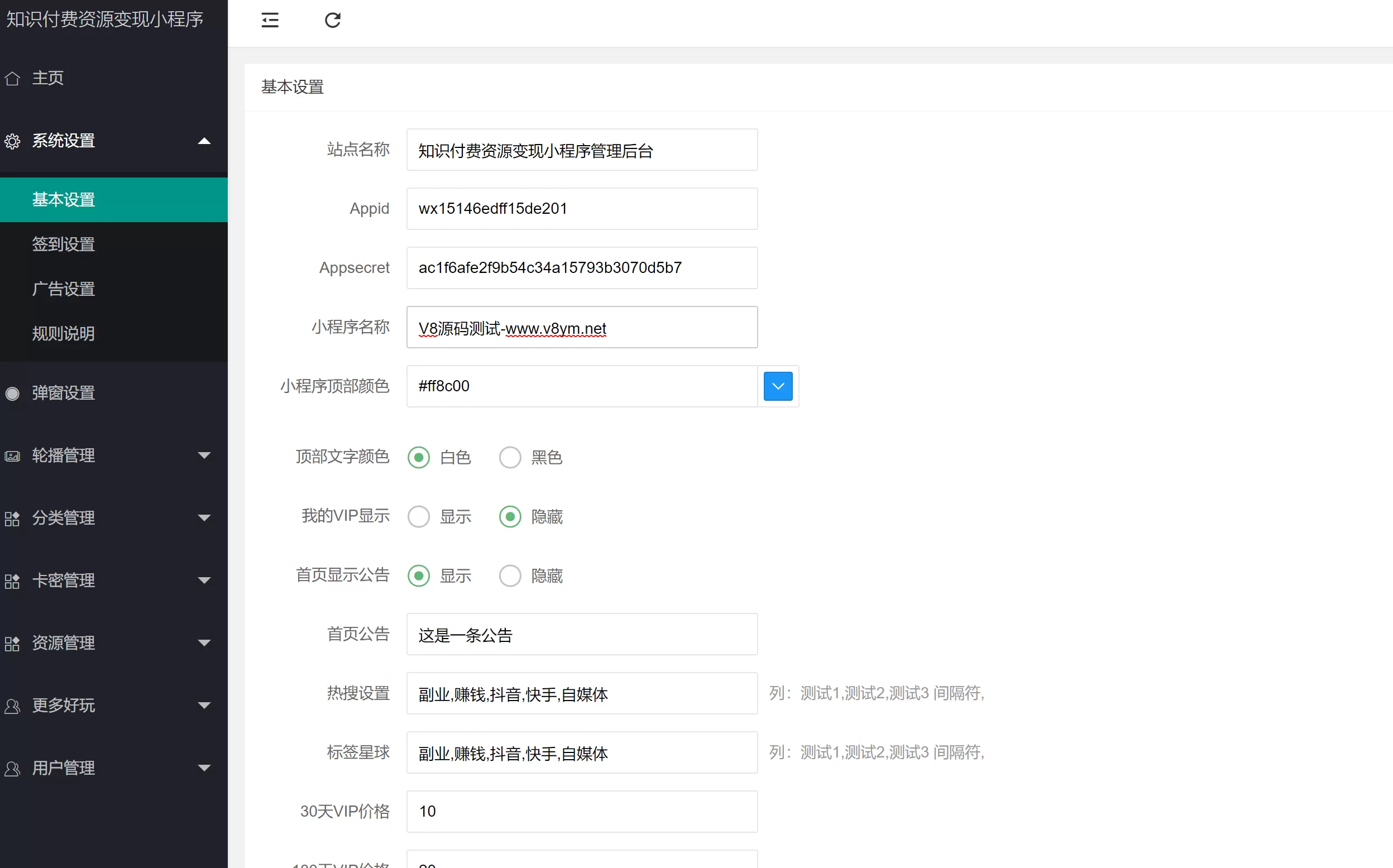1393x868 pixels.
Task: Expand the 卡密管理 submenu arrow
Action: [204, 581]
